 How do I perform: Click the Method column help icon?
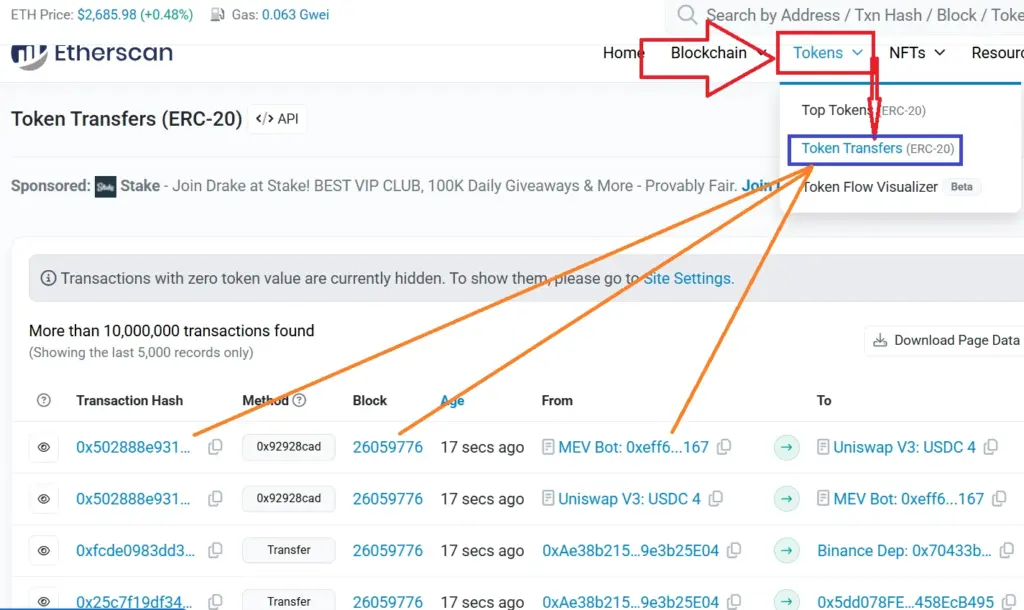(299, 400)
